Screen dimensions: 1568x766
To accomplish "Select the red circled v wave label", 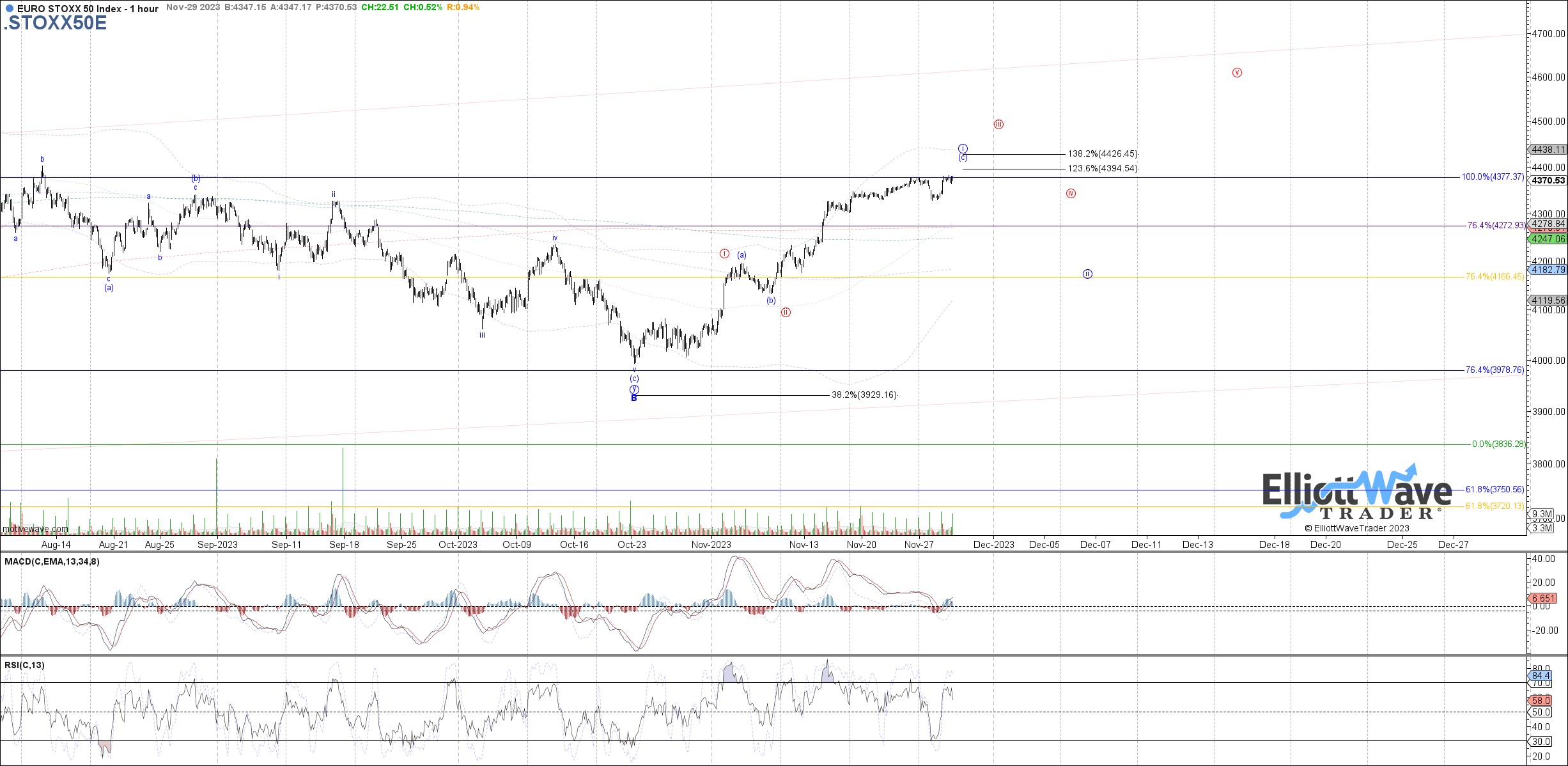I will pyautogui.click(x=1237, y=73).
